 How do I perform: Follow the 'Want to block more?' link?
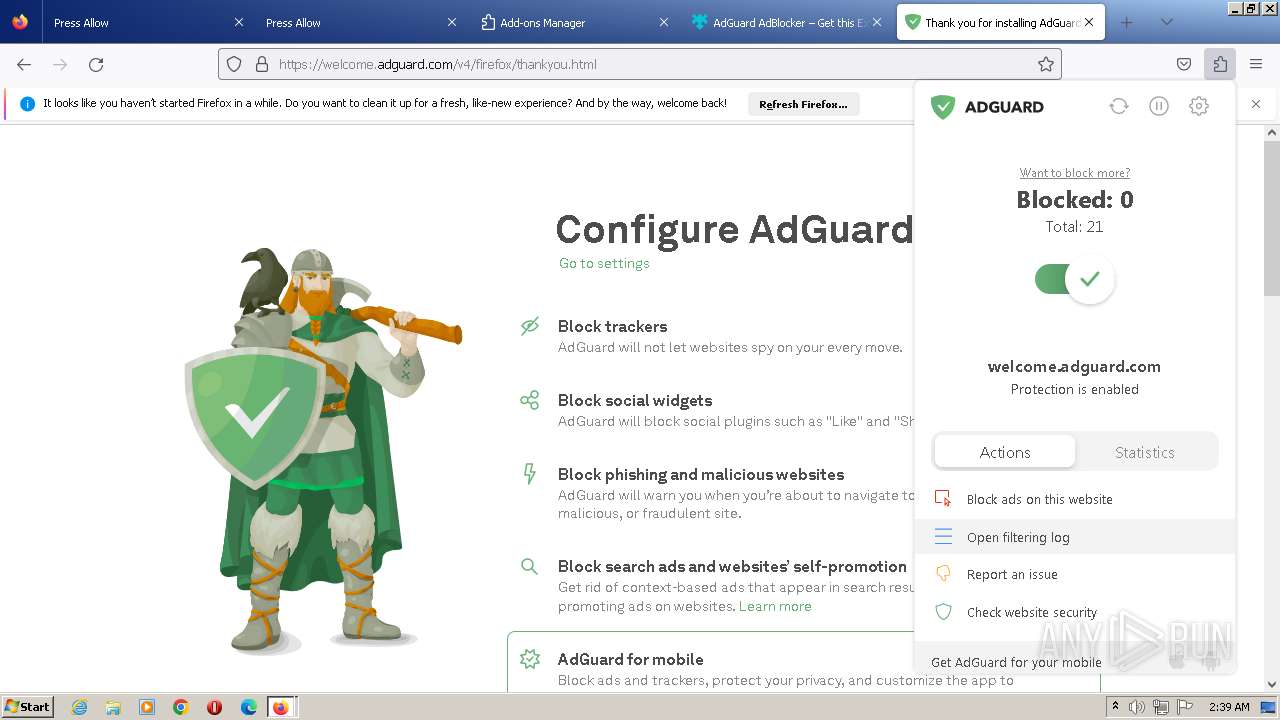click(1075, 173)
